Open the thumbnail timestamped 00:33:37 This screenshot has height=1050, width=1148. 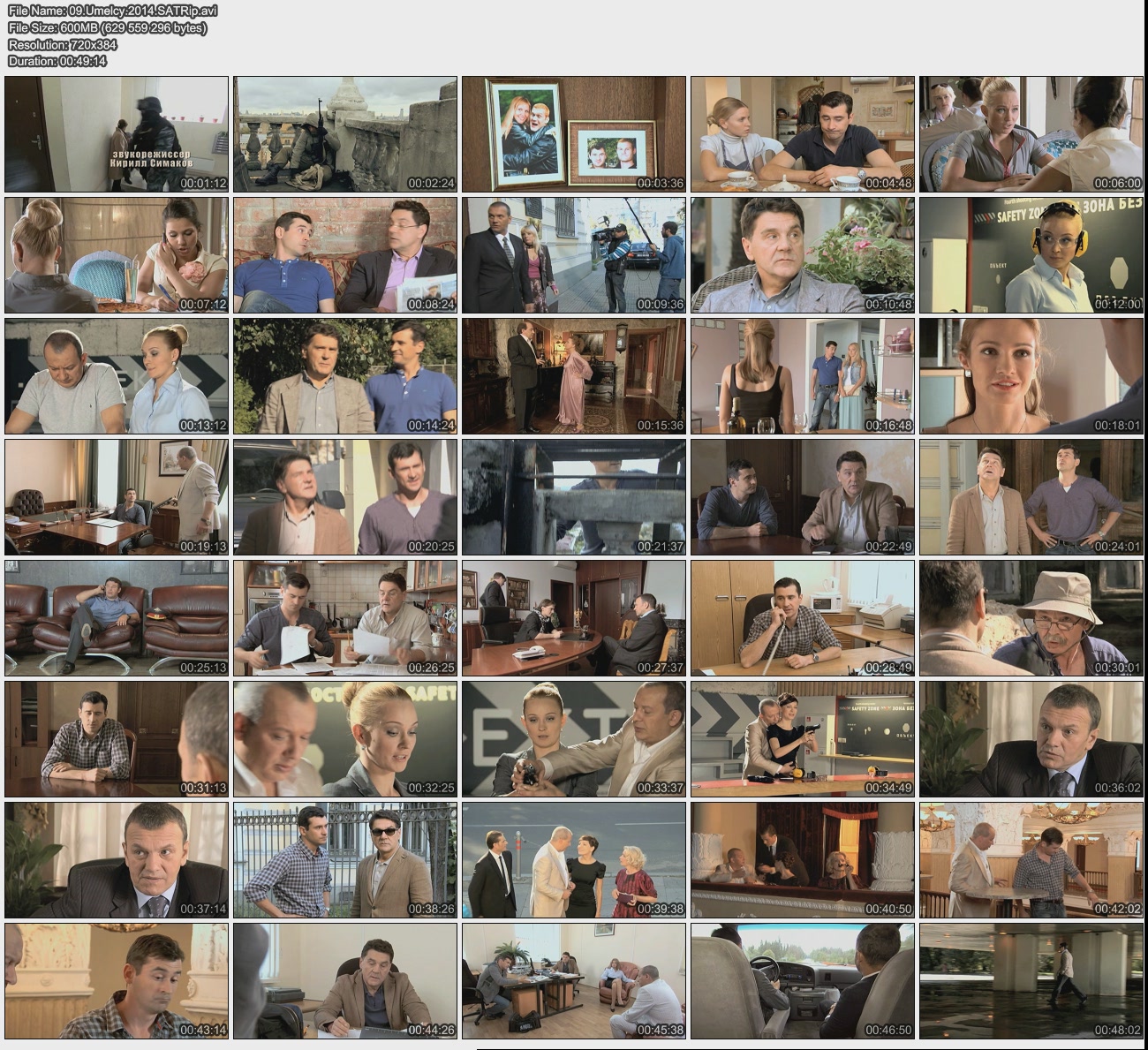click(574, 739)
